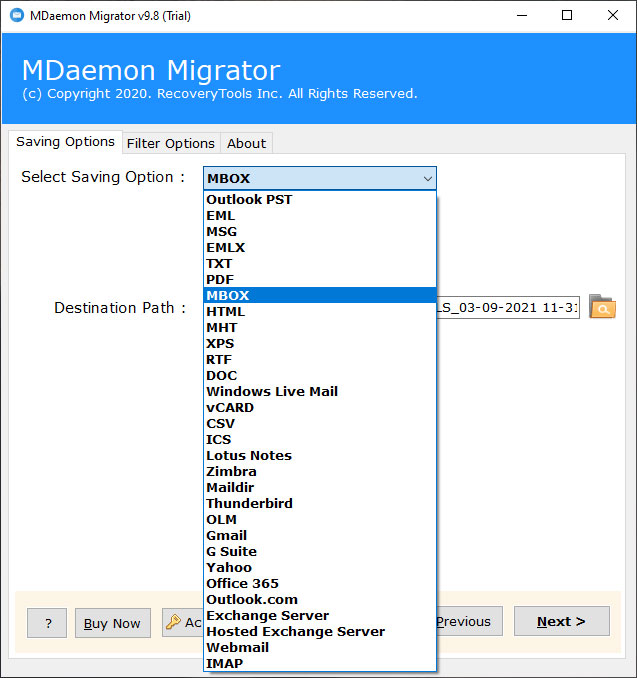Click the folder browse icon

[602, 307]
